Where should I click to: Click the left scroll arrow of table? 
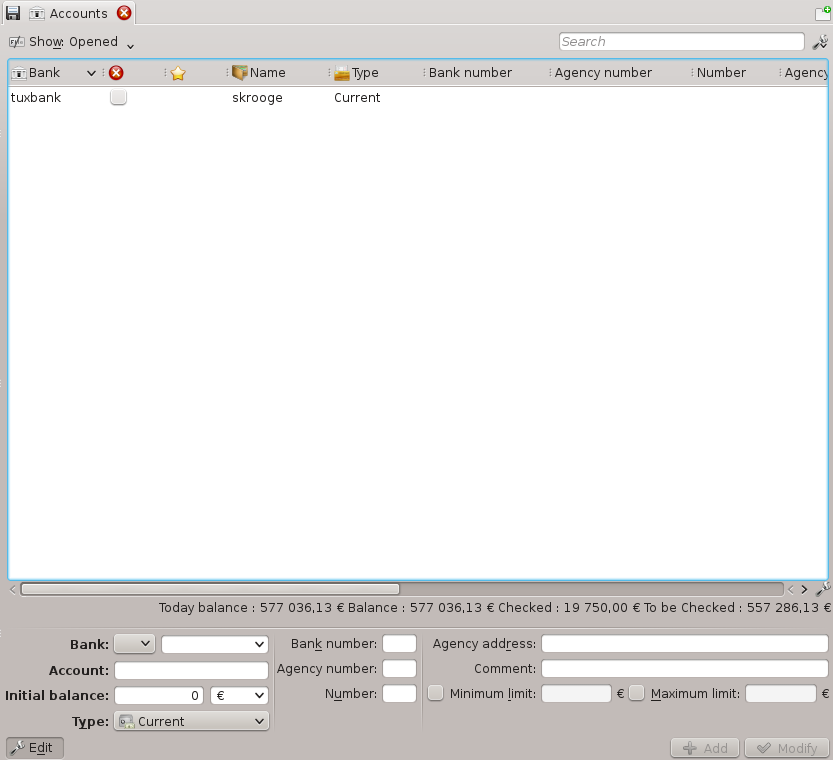13,589
